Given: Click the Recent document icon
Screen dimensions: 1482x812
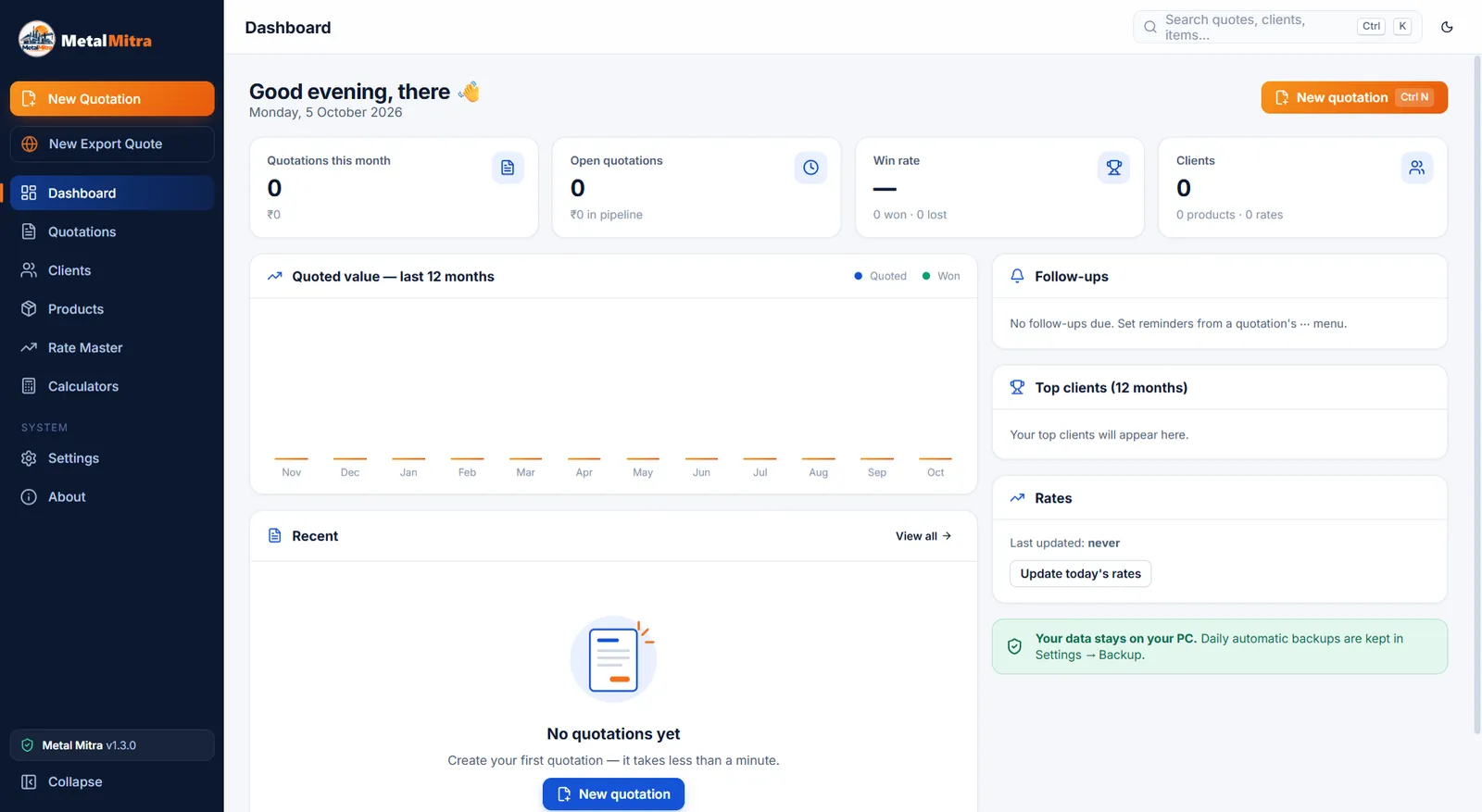Looking at the screenshot, I should coord(275,536).
